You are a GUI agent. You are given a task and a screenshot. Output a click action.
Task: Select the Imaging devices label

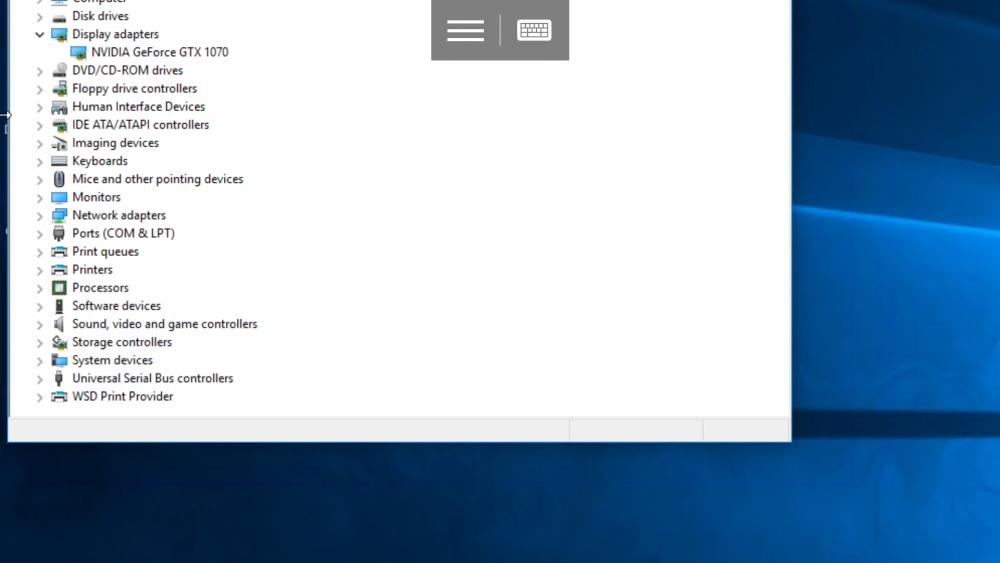[115, 143]
